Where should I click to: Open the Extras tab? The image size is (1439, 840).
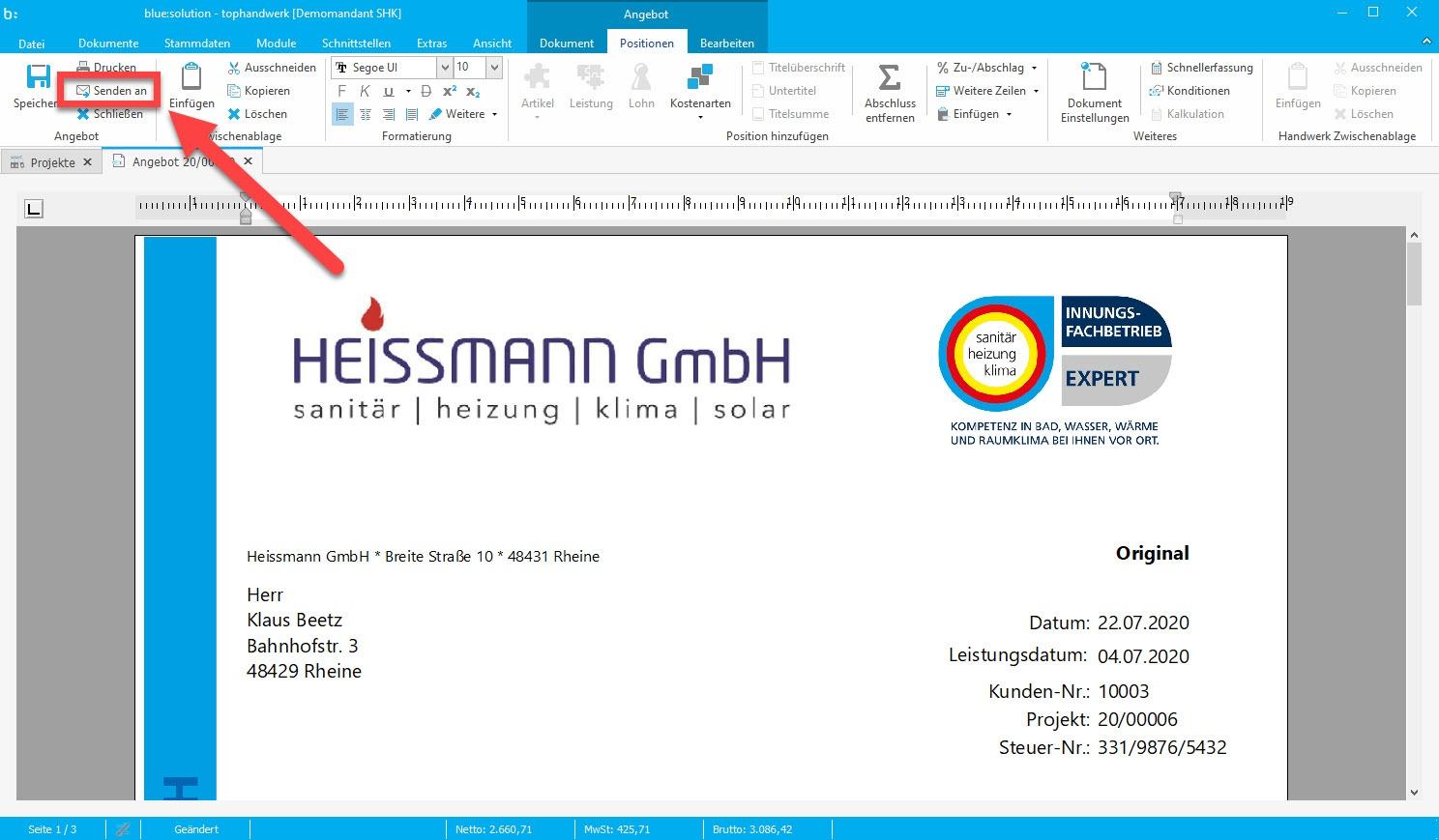click(431, 43)
